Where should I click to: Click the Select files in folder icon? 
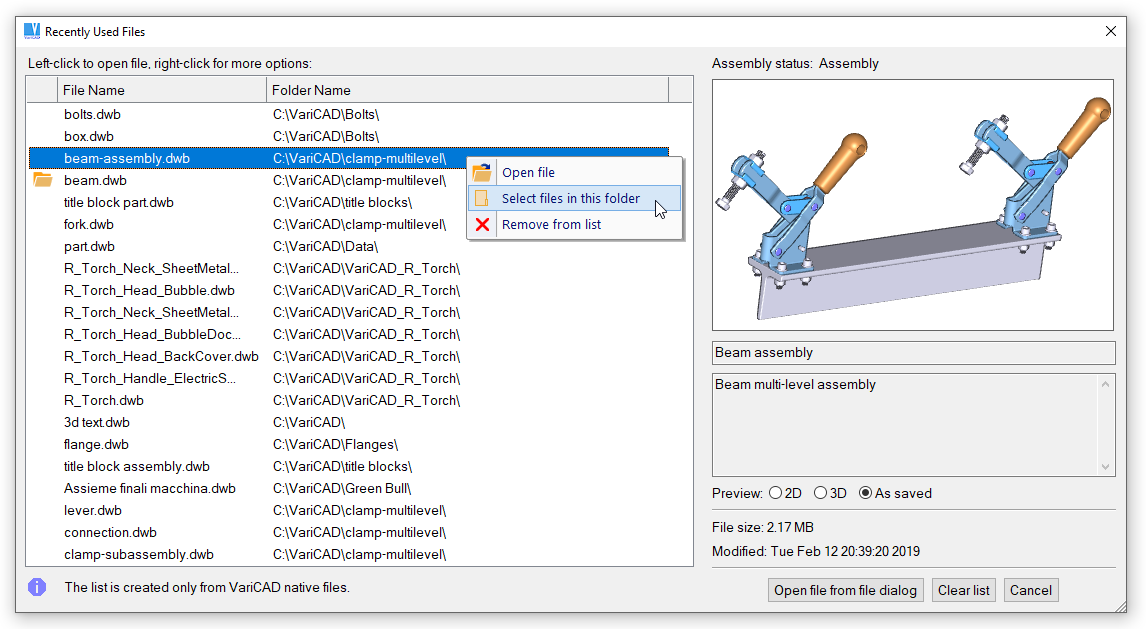(x=482, y=198)
